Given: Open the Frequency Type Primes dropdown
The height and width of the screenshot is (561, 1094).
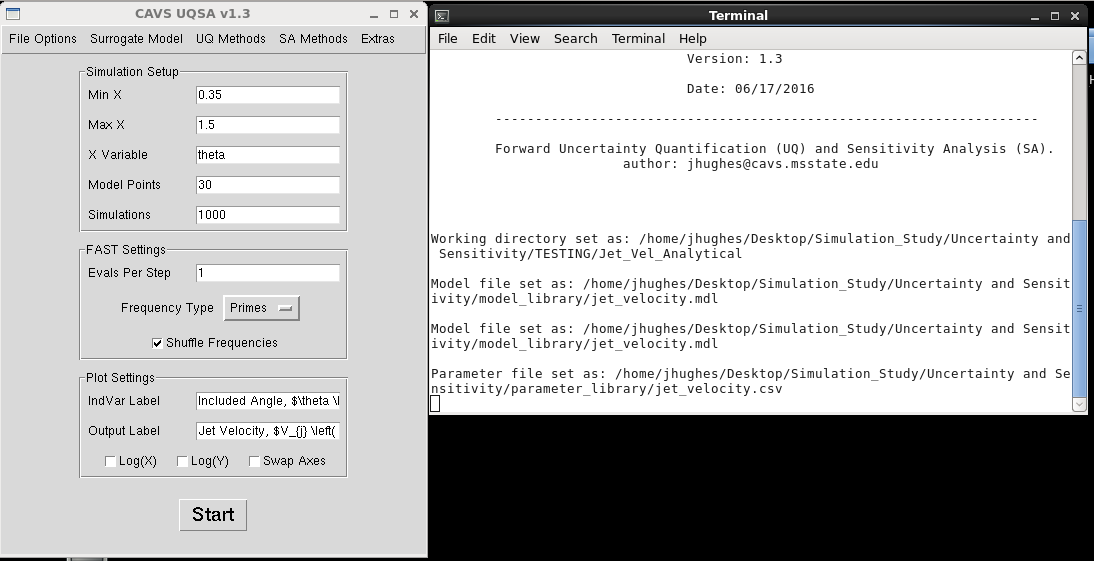Looking at the screenshot, I should pos(261,308).
